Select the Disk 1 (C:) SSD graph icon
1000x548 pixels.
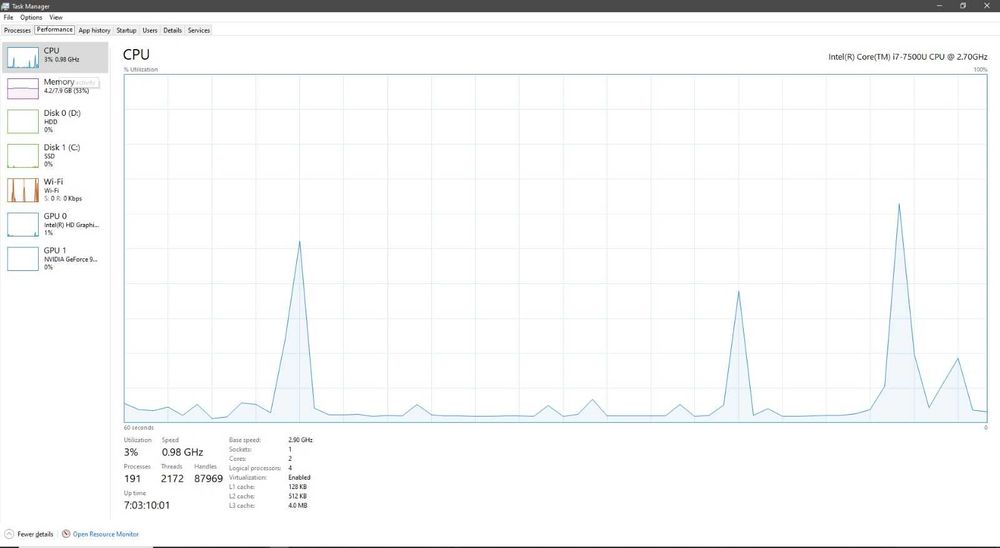(x=23, y=156)
